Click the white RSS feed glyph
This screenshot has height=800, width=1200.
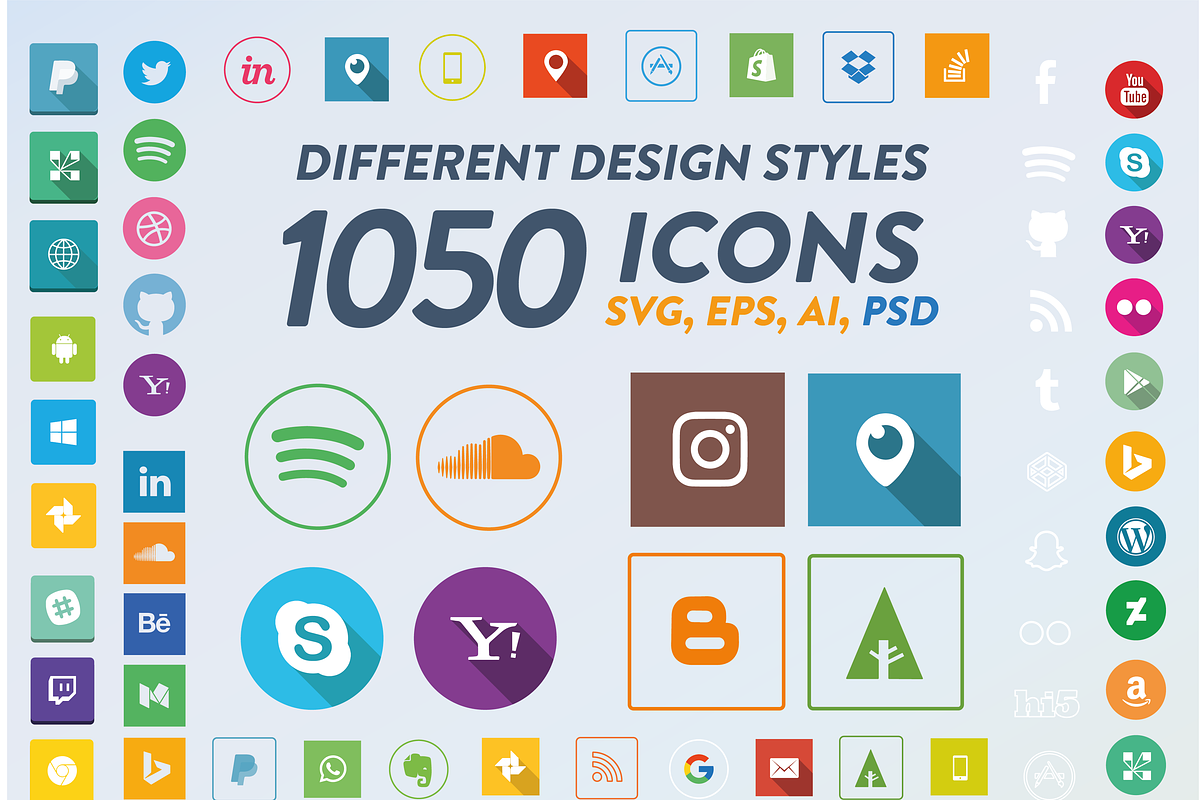point(1050,310)
